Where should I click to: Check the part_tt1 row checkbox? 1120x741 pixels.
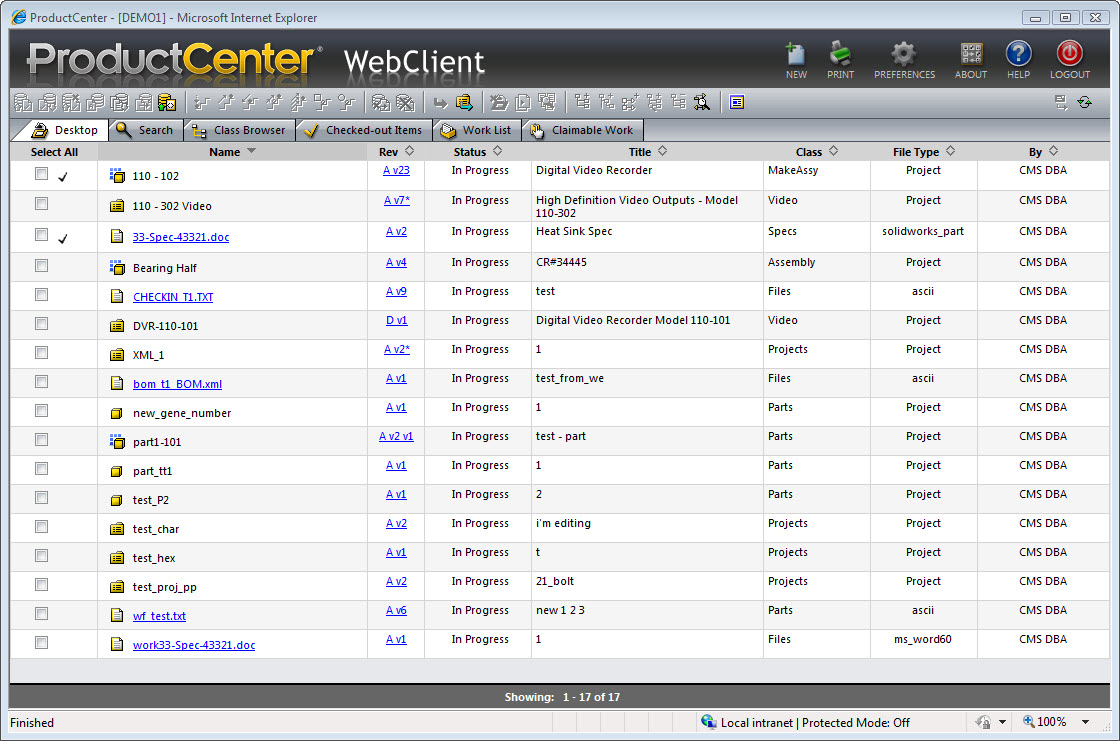click(41, 469)
